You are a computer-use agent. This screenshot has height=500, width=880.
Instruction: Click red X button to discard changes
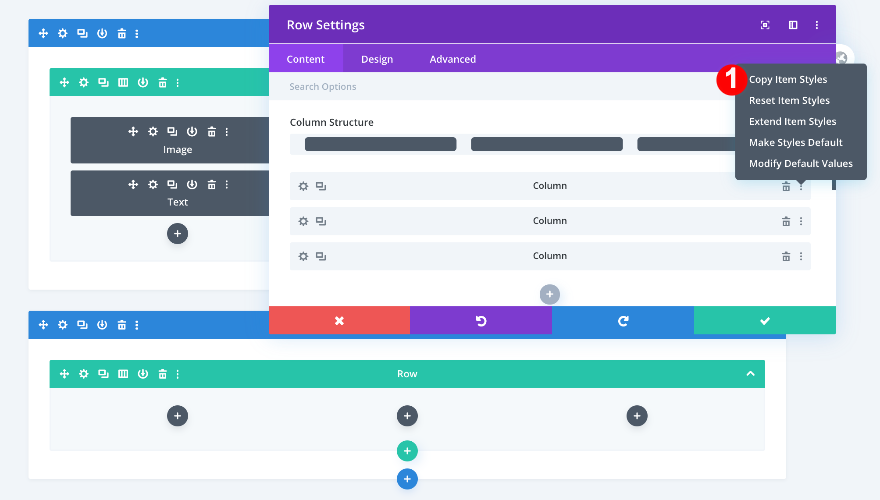pos(340,320)
